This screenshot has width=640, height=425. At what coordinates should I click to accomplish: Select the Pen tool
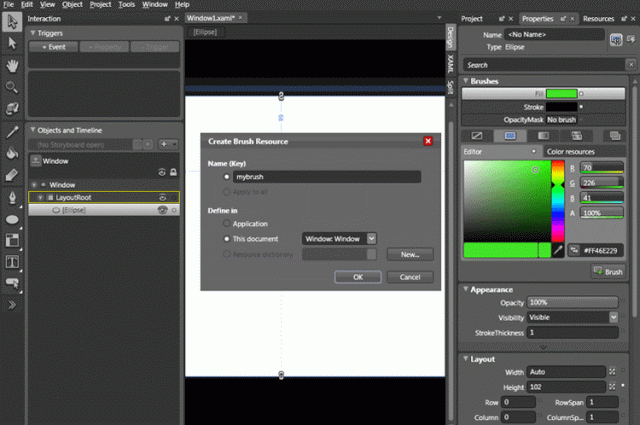pos(12,198)
